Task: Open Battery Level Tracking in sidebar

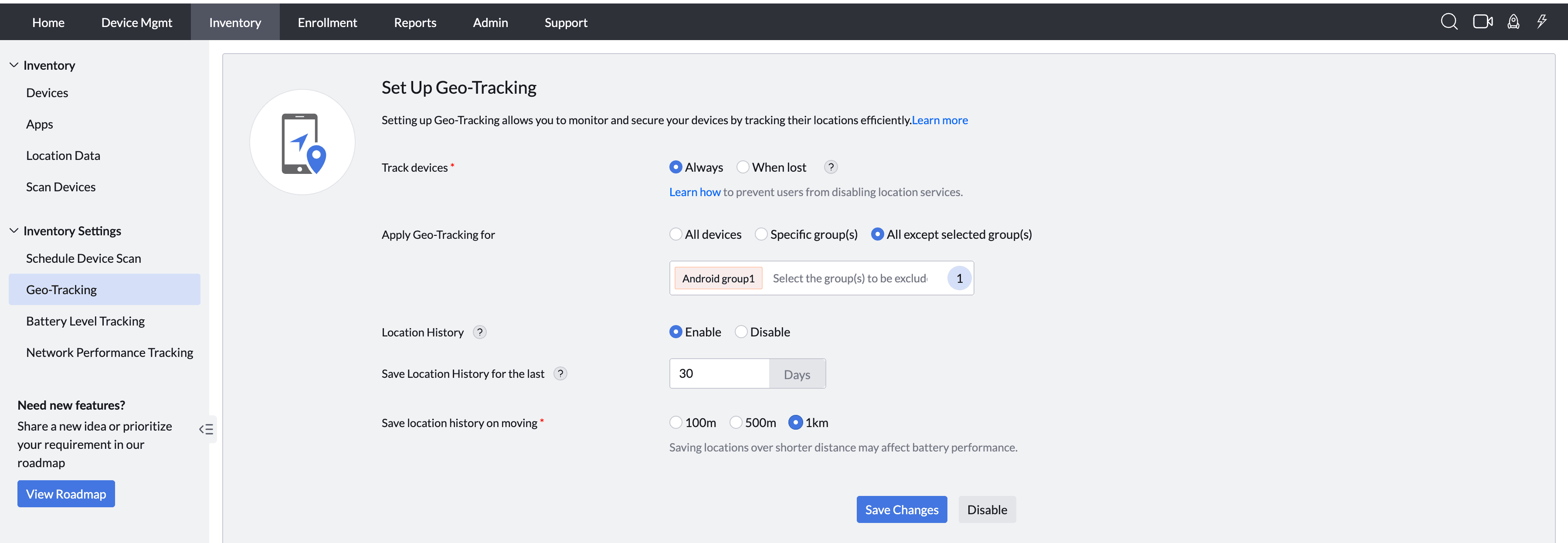Action: pyautogui.click(x=85, y=321)
